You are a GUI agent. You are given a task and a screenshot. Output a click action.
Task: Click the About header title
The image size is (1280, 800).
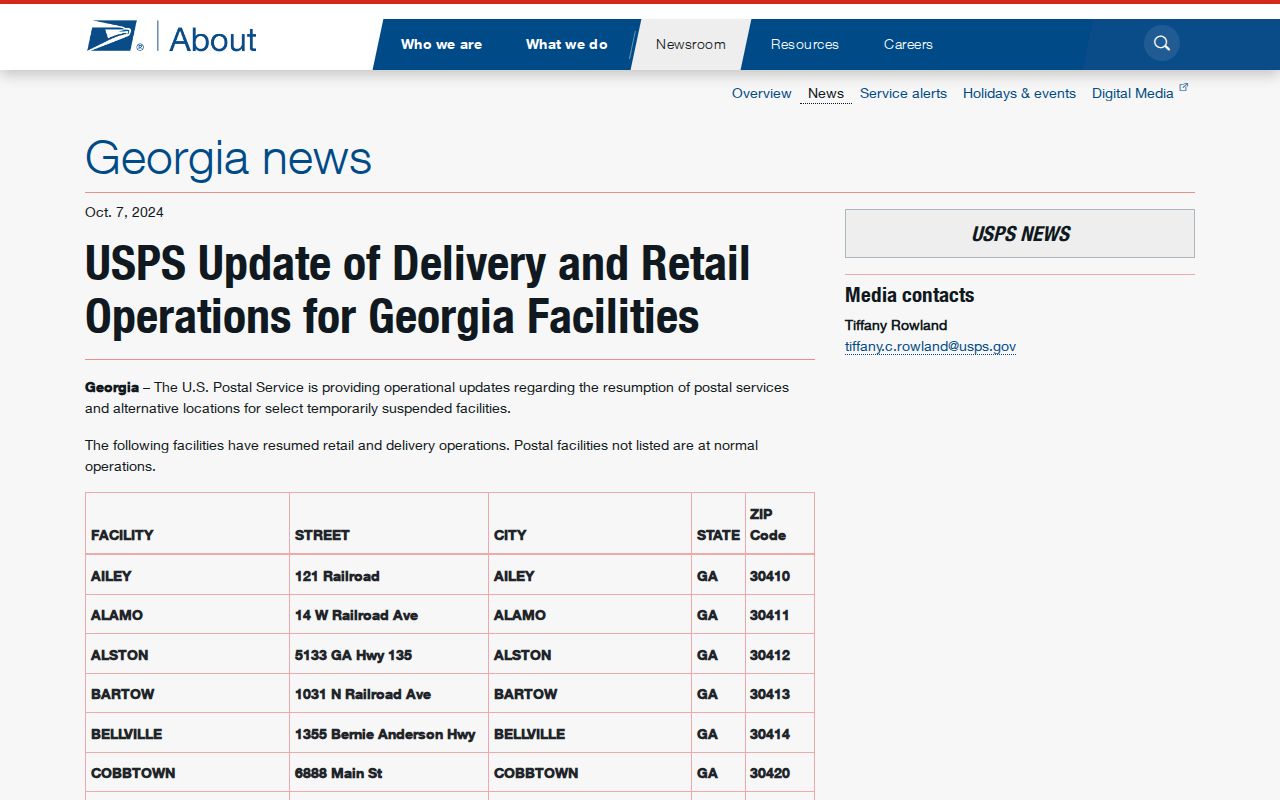[x=213, y=40]
